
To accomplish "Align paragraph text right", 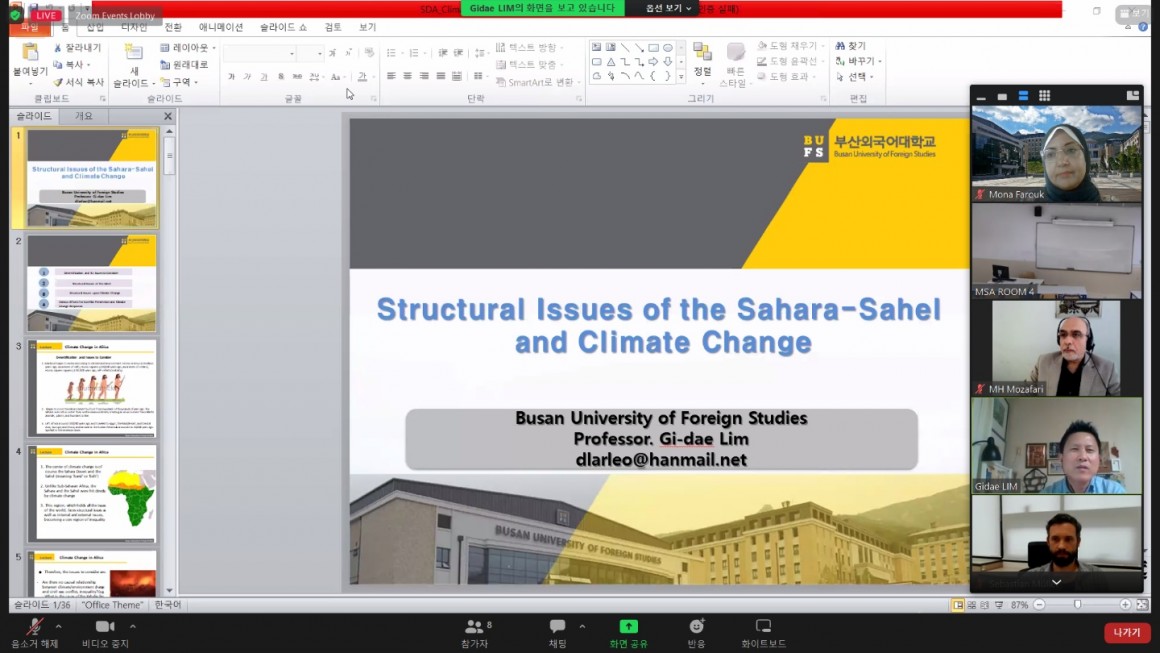I will pyautogui.click(x=424, y=75).
